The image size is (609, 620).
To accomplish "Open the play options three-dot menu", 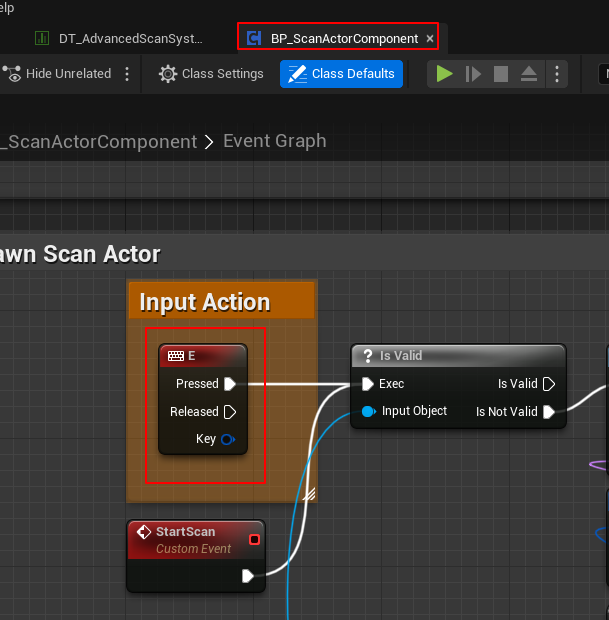I will tap(557, 74).
